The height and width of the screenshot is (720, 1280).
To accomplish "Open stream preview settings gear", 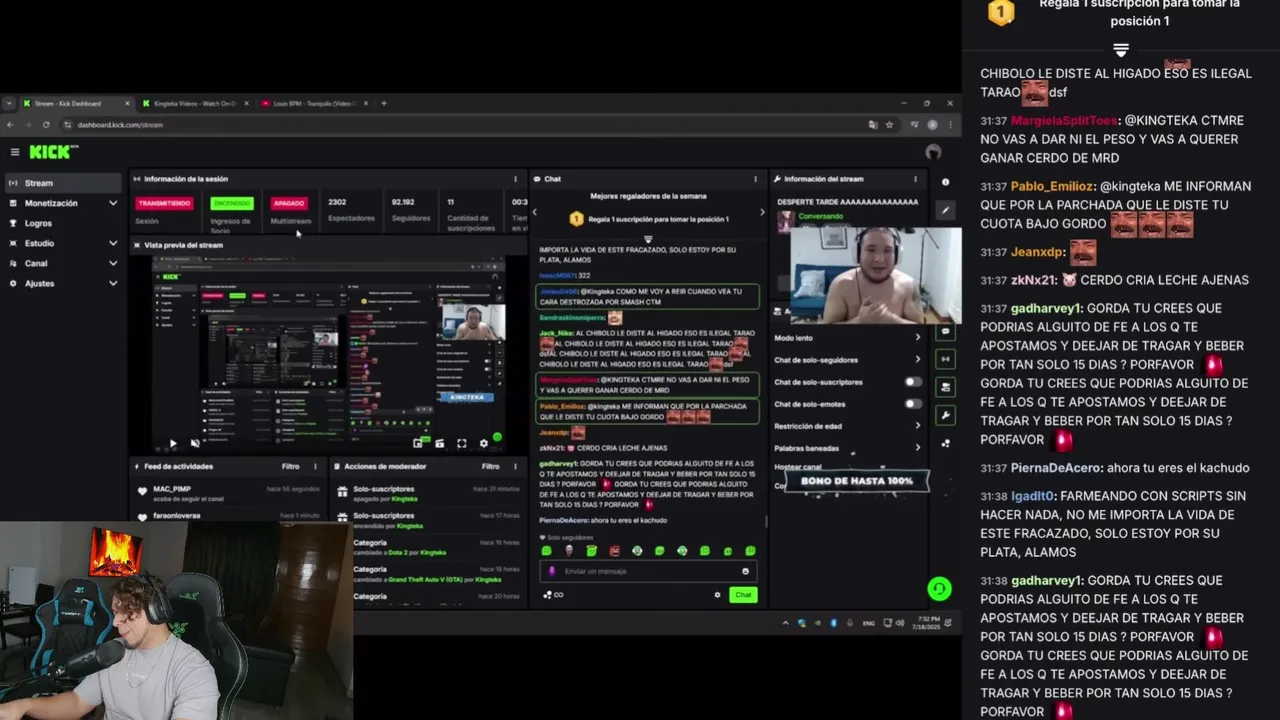I will click(x=484, y=443).
